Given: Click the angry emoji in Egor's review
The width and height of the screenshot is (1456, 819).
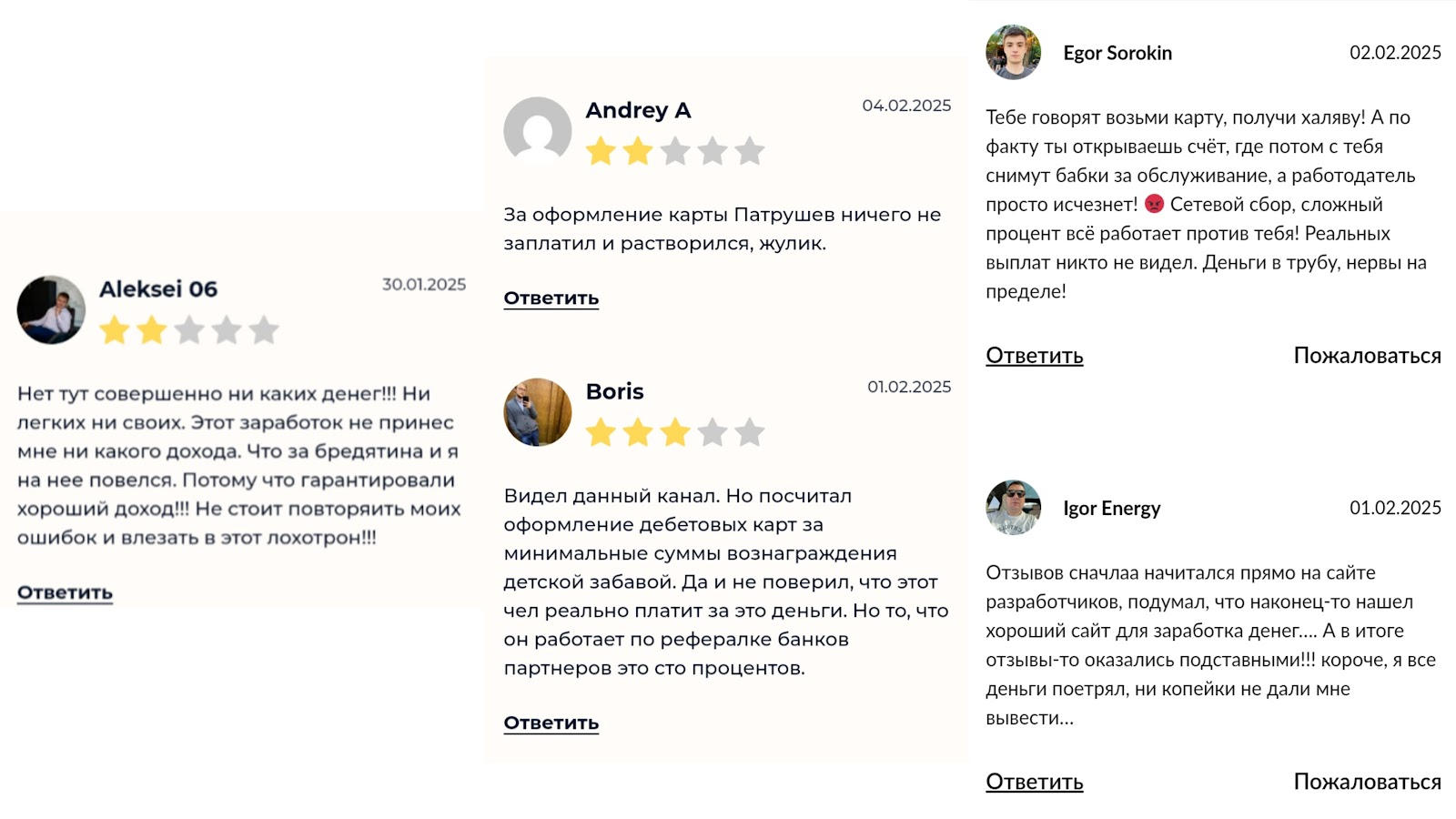Looking at the screenshot, I should (1154, 204).
